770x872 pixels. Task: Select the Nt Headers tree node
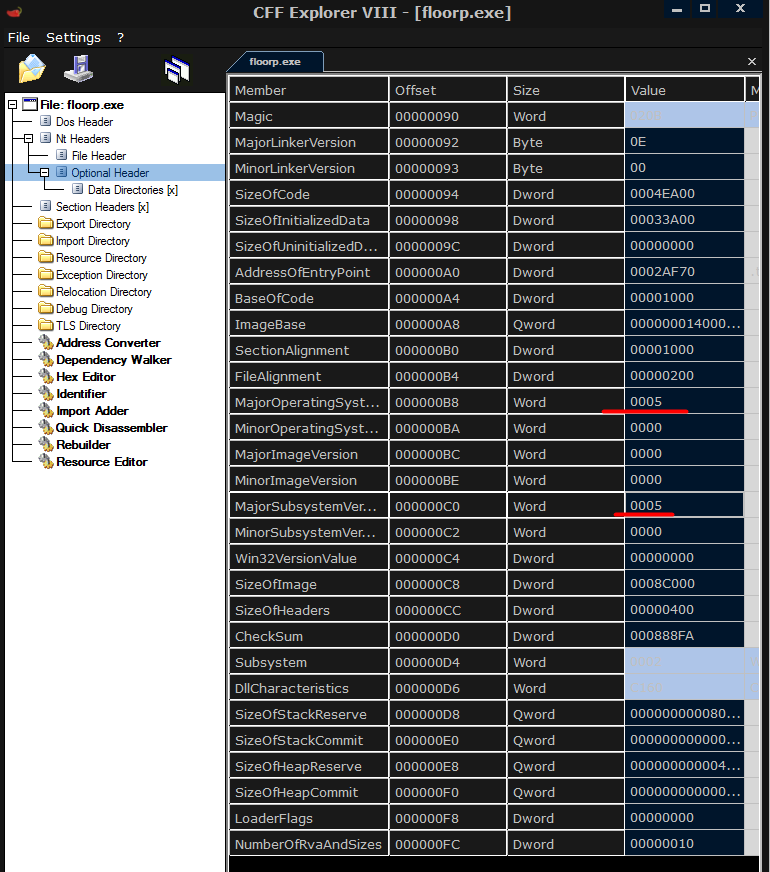click(82, 139)
